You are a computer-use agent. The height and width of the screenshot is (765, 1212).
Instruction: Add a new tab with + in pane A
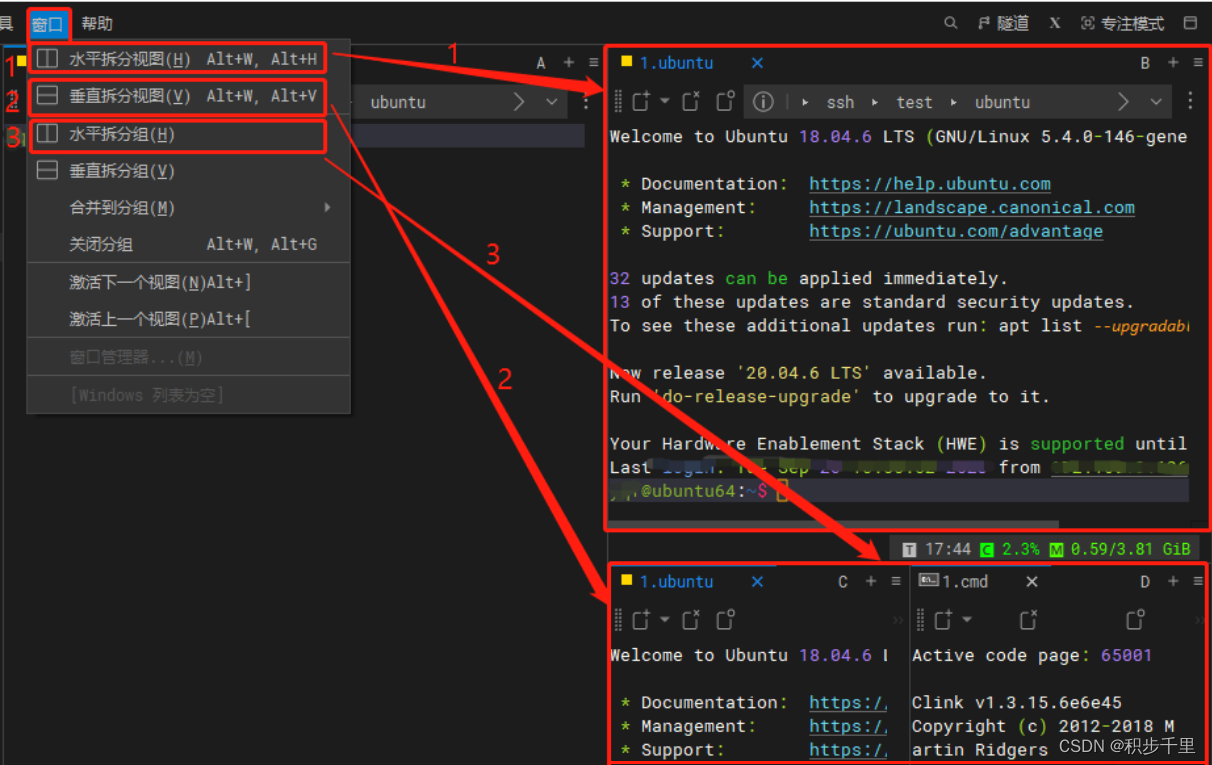(569, 62)
